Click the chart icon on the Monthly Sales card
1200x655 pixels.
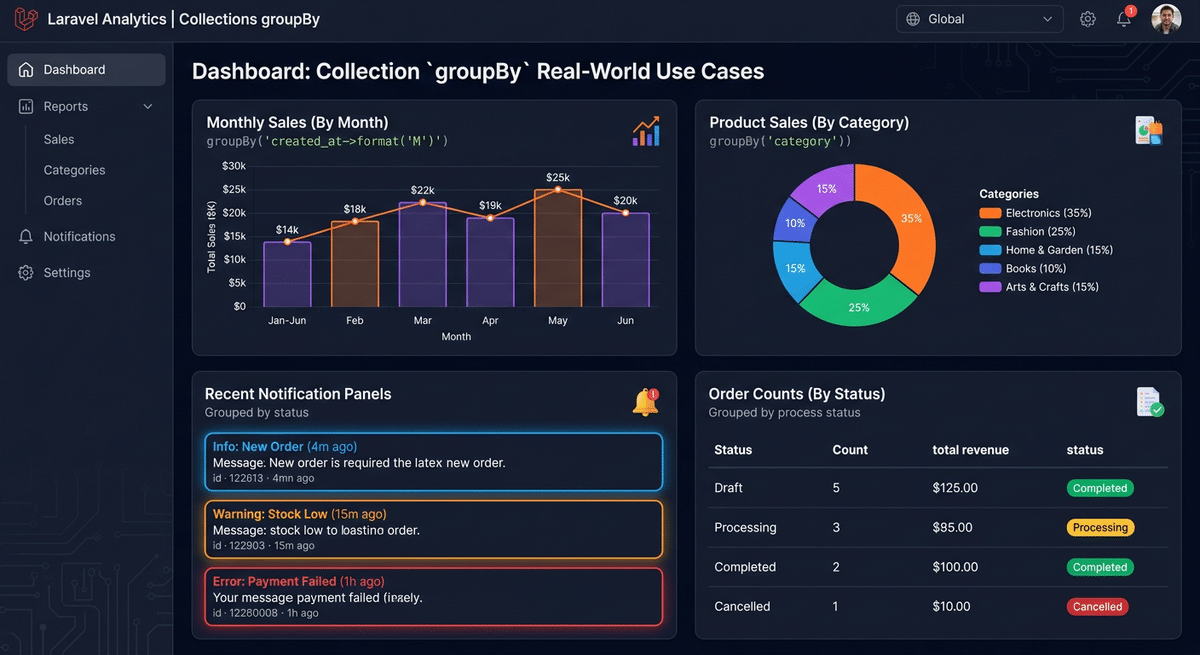(646, 131)
